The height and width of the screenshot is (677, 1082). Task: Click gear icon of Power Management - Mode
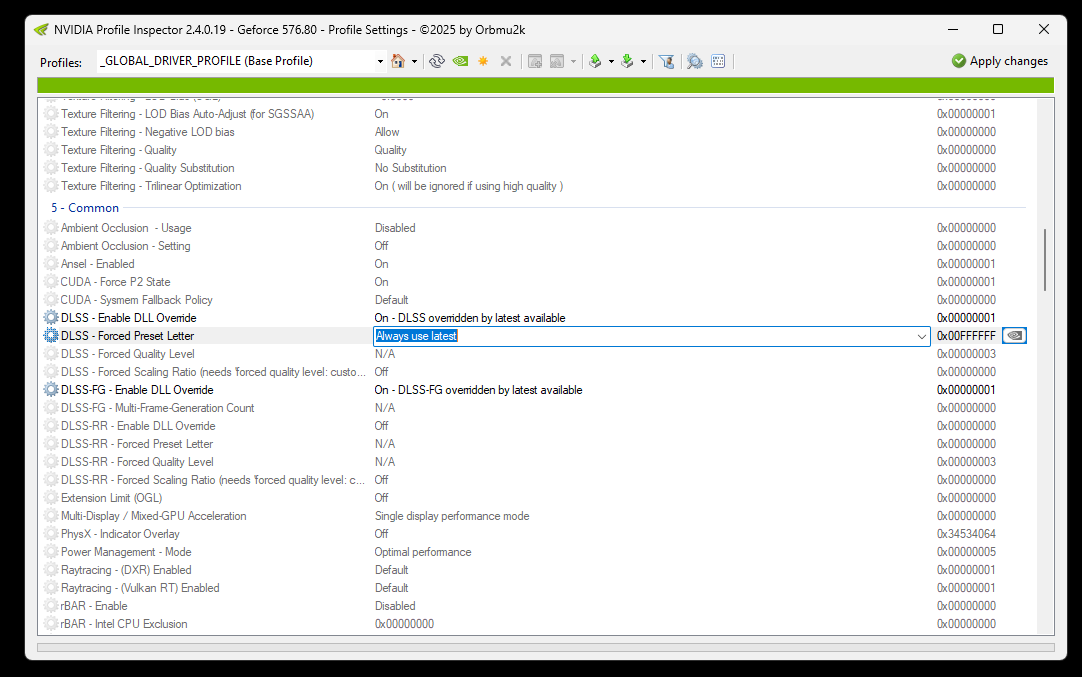tap(51, 552)
